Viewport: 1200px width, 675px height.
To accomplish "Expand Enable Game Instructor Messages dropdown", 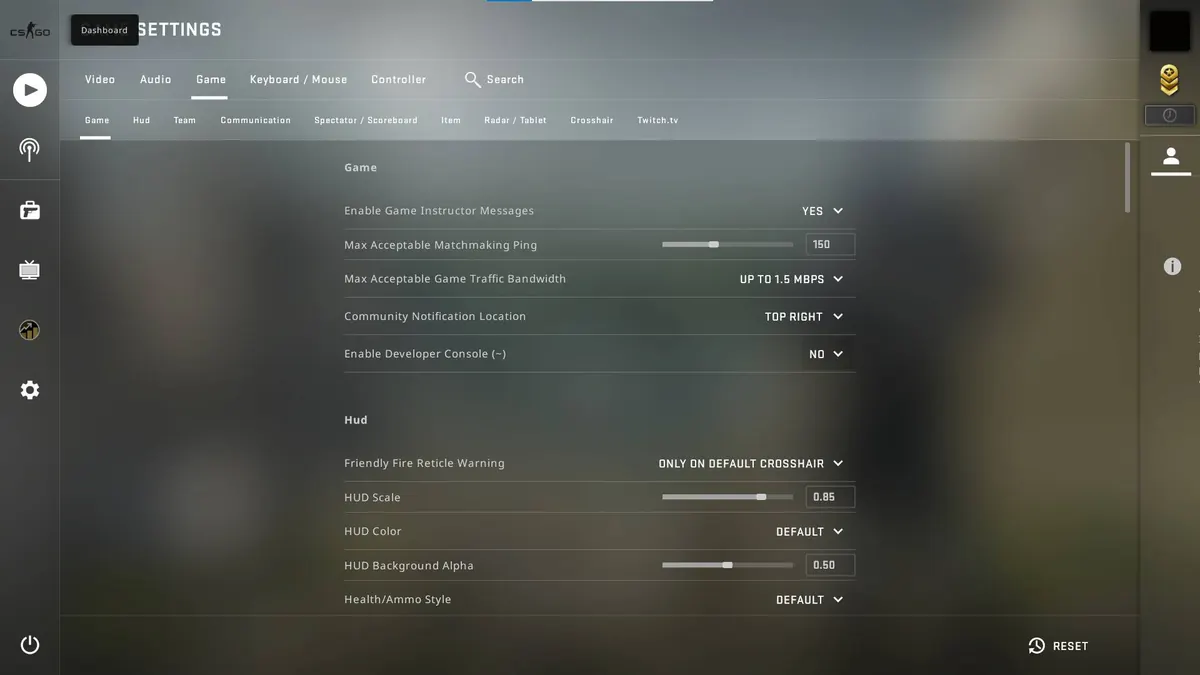I will click(x=823, y=211).
